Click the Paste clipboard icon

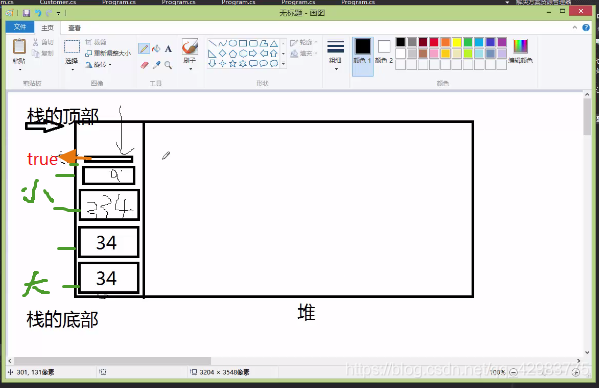19,46
